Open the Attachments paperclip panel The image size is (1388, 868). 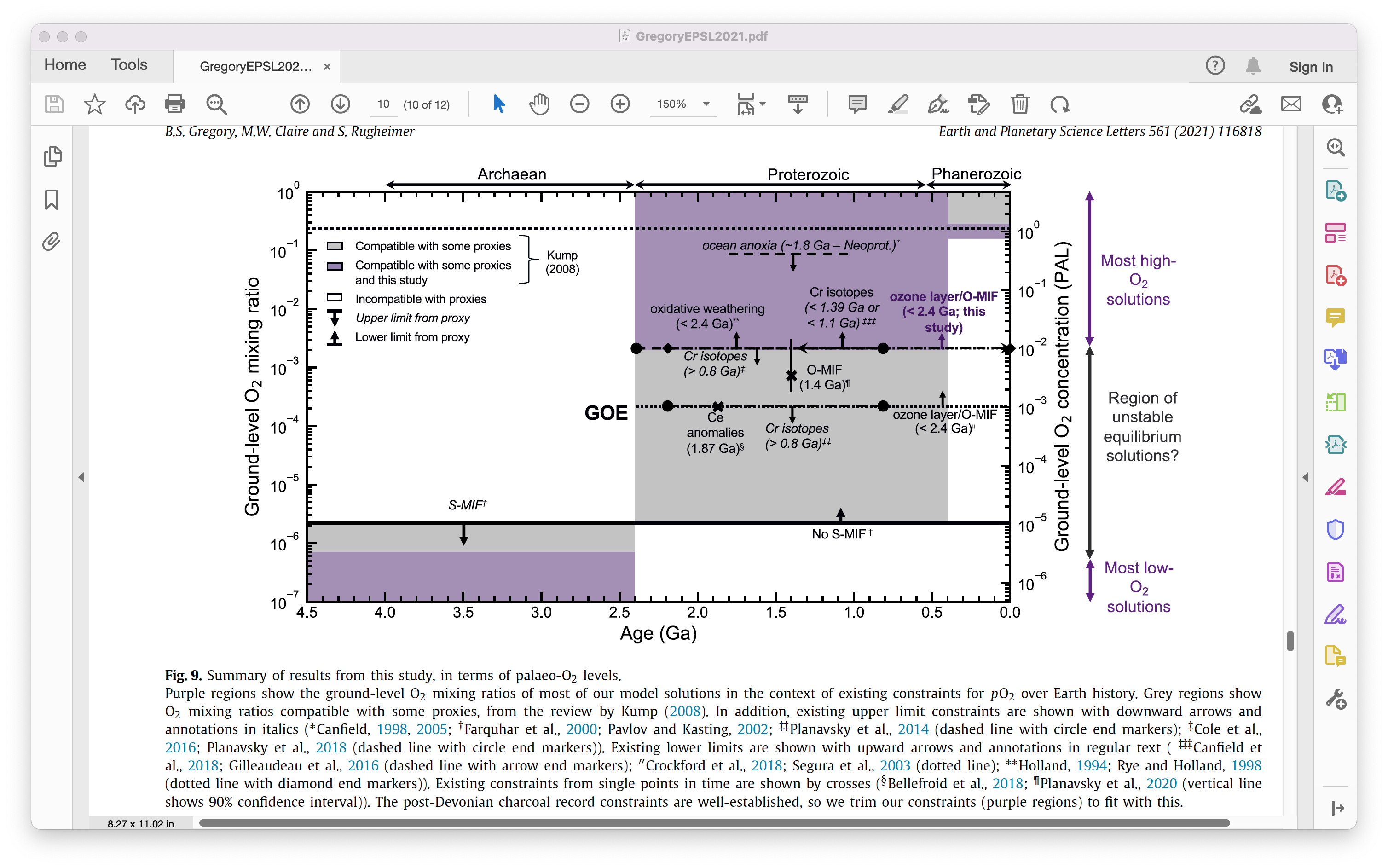click(x=52, y=241)
